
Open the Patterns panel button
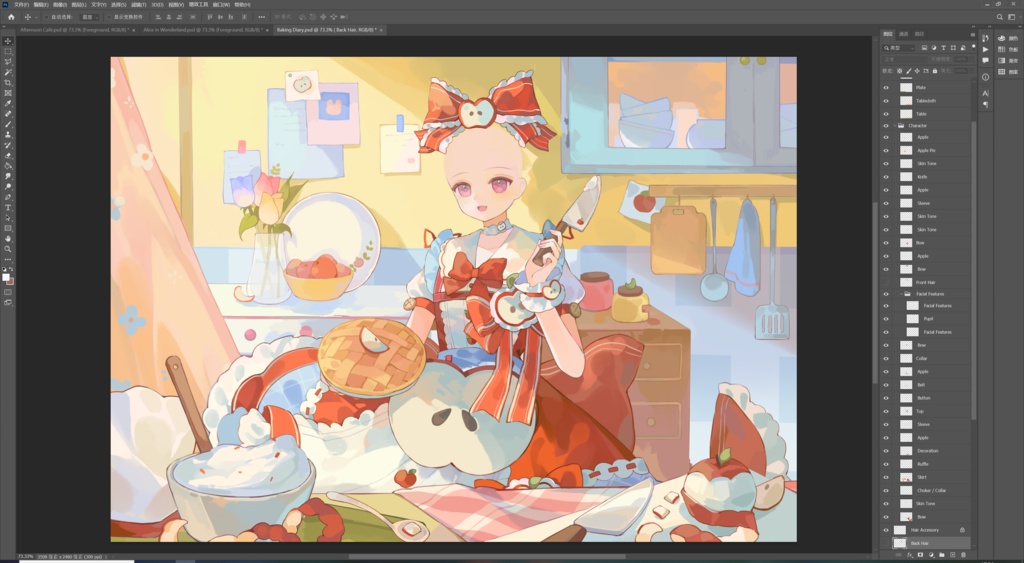point(1008,72)
